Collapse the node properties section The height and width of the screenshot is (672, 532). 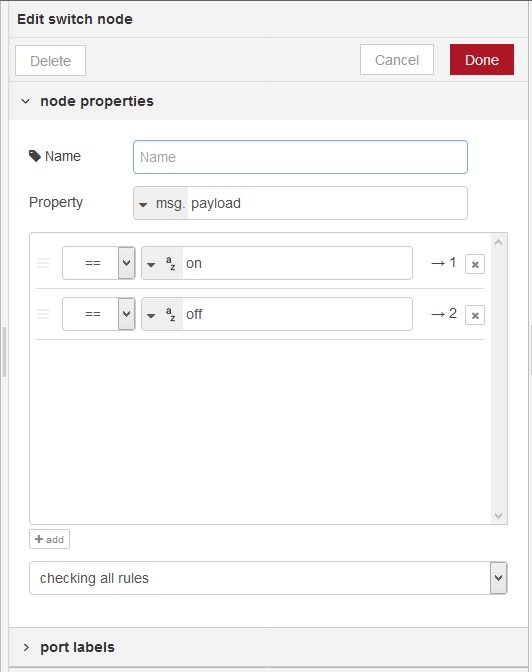pyautogui.click(x=26, y=101)
